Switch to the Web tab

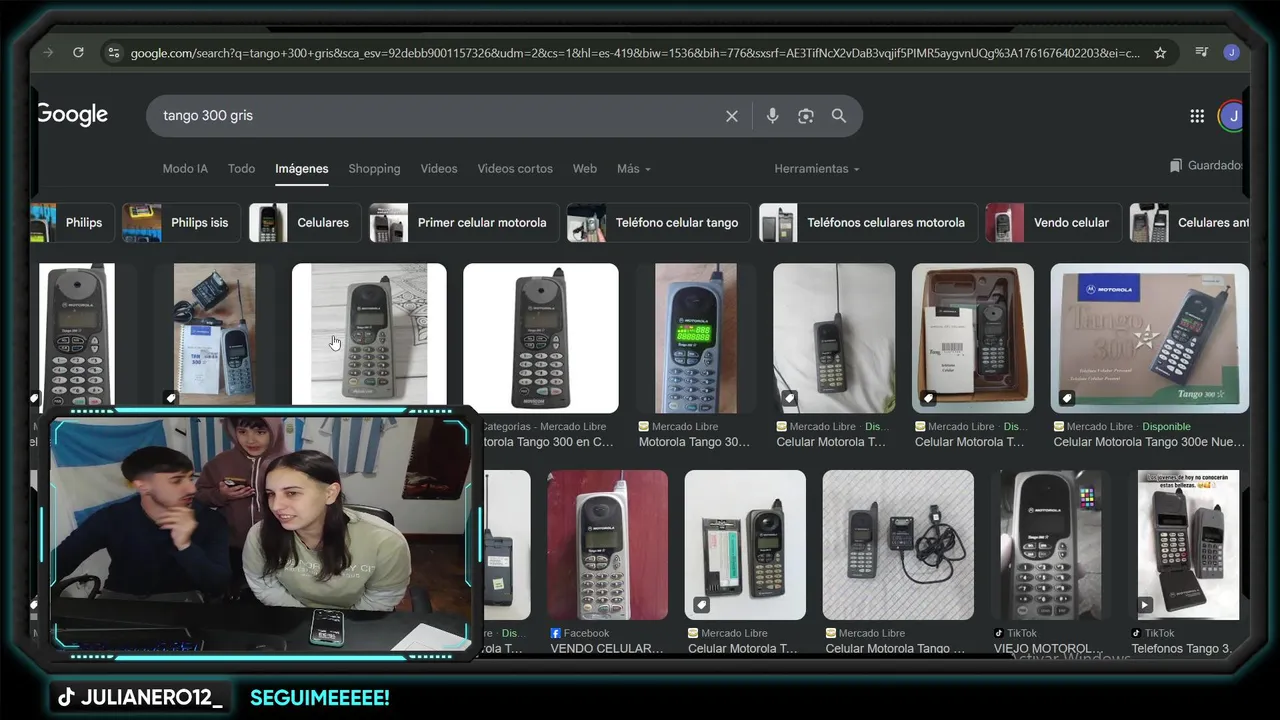pos(585,168)
